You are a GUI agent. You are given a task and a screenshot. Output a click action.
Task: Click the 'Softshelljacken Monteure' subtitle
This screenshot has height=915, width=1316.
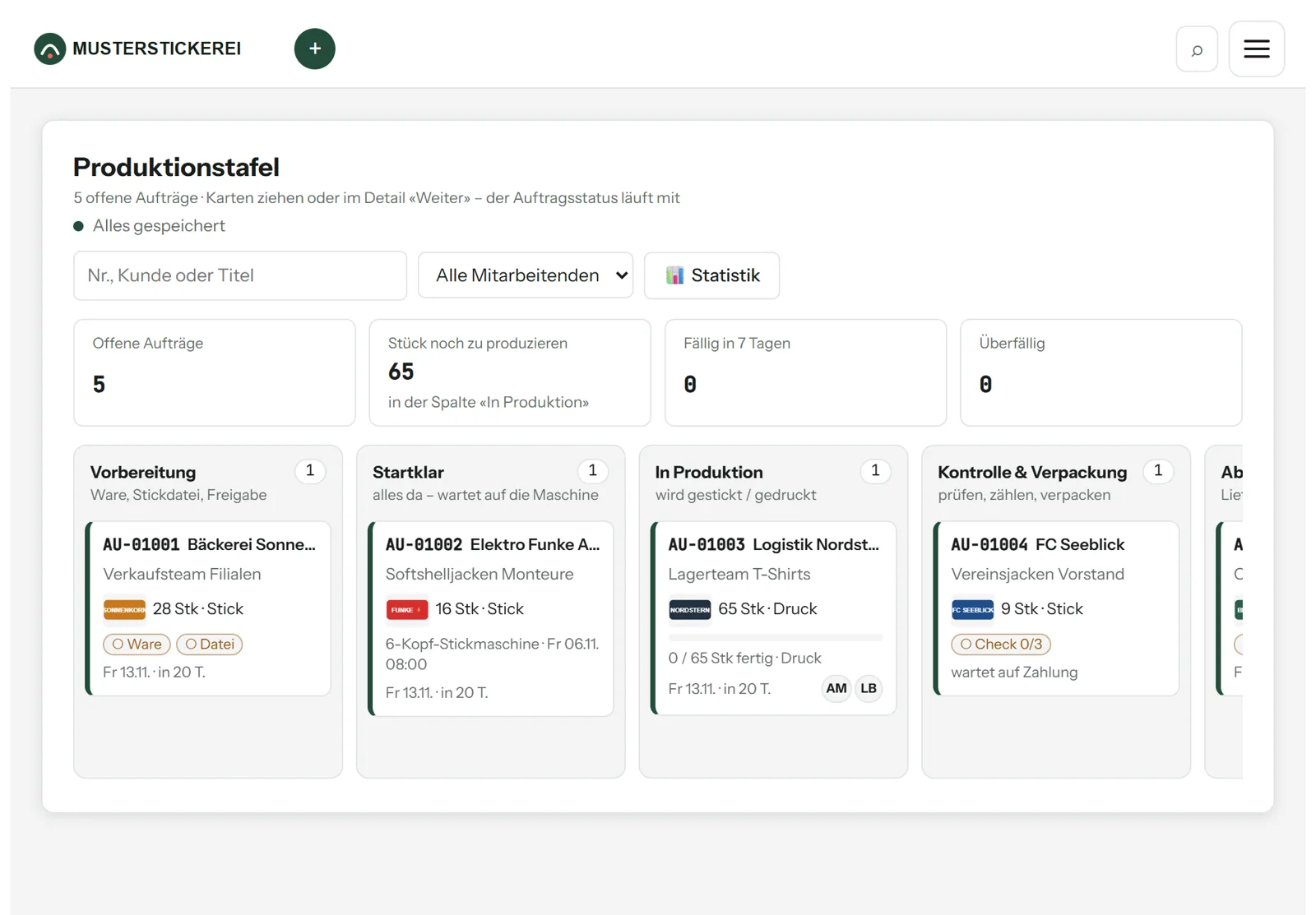click(480, 575)
